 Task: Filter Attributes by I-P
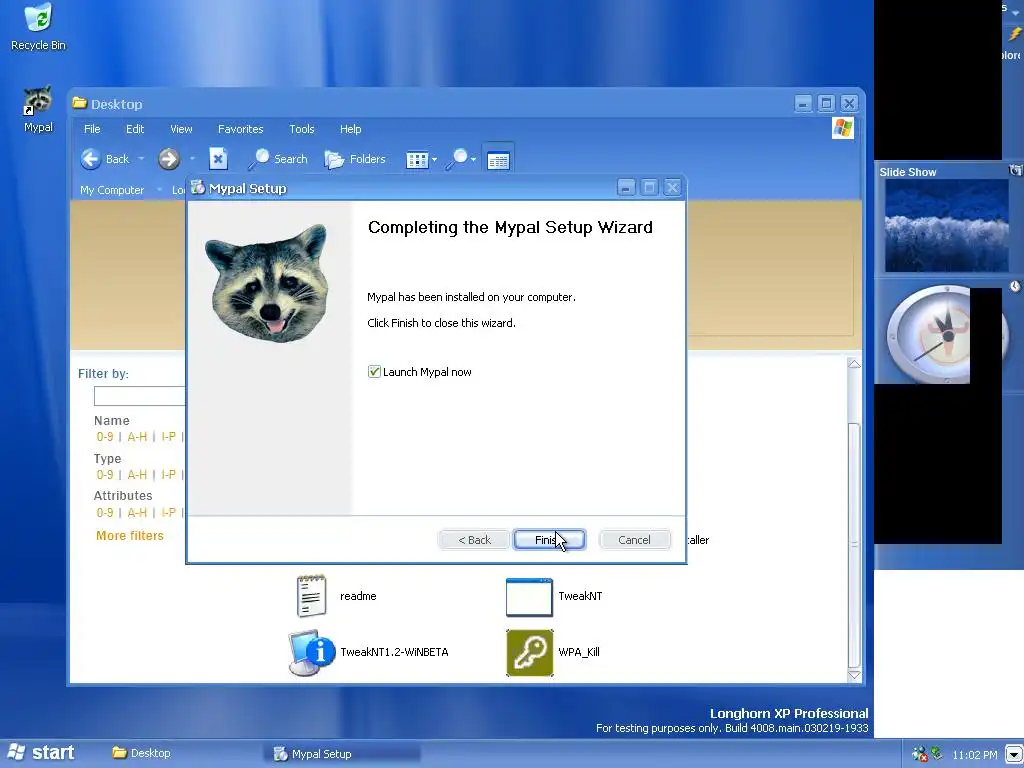[x=168, y=512]
